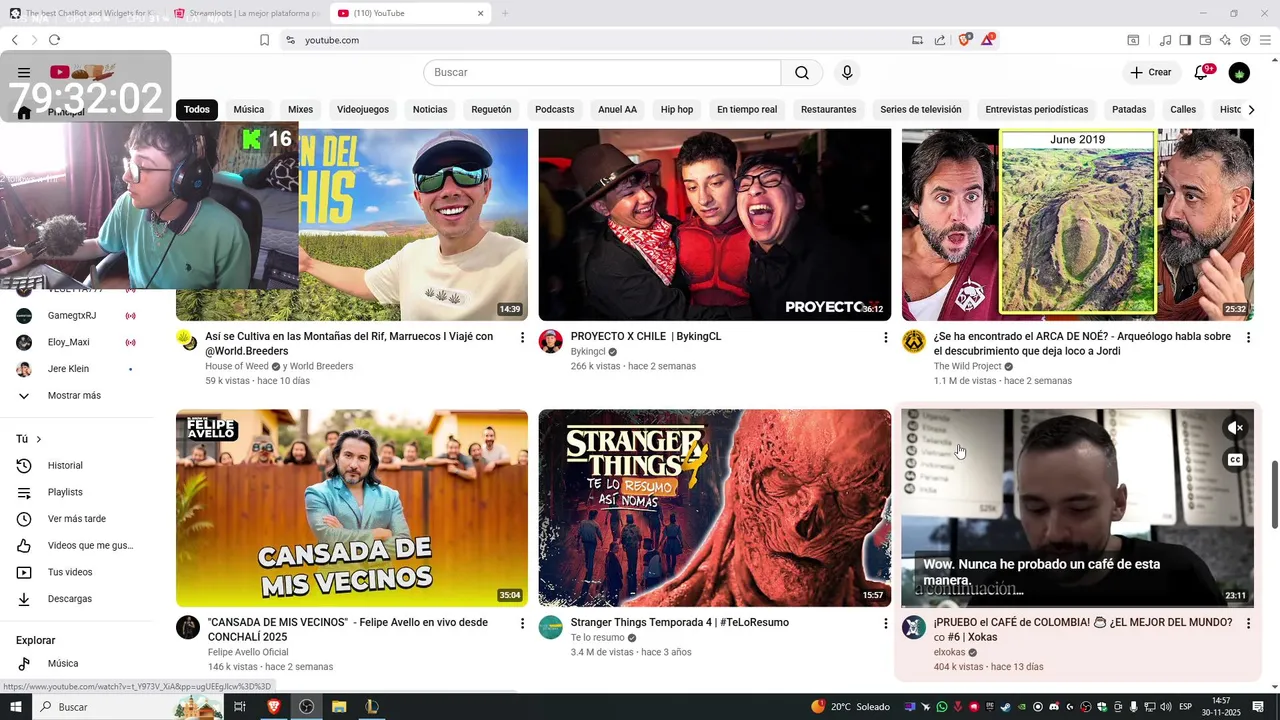This screenshot has height=720, width=1280.
Task: Open the elxokas channel name link
Action: pyautogui.click(x=949, y=652)
